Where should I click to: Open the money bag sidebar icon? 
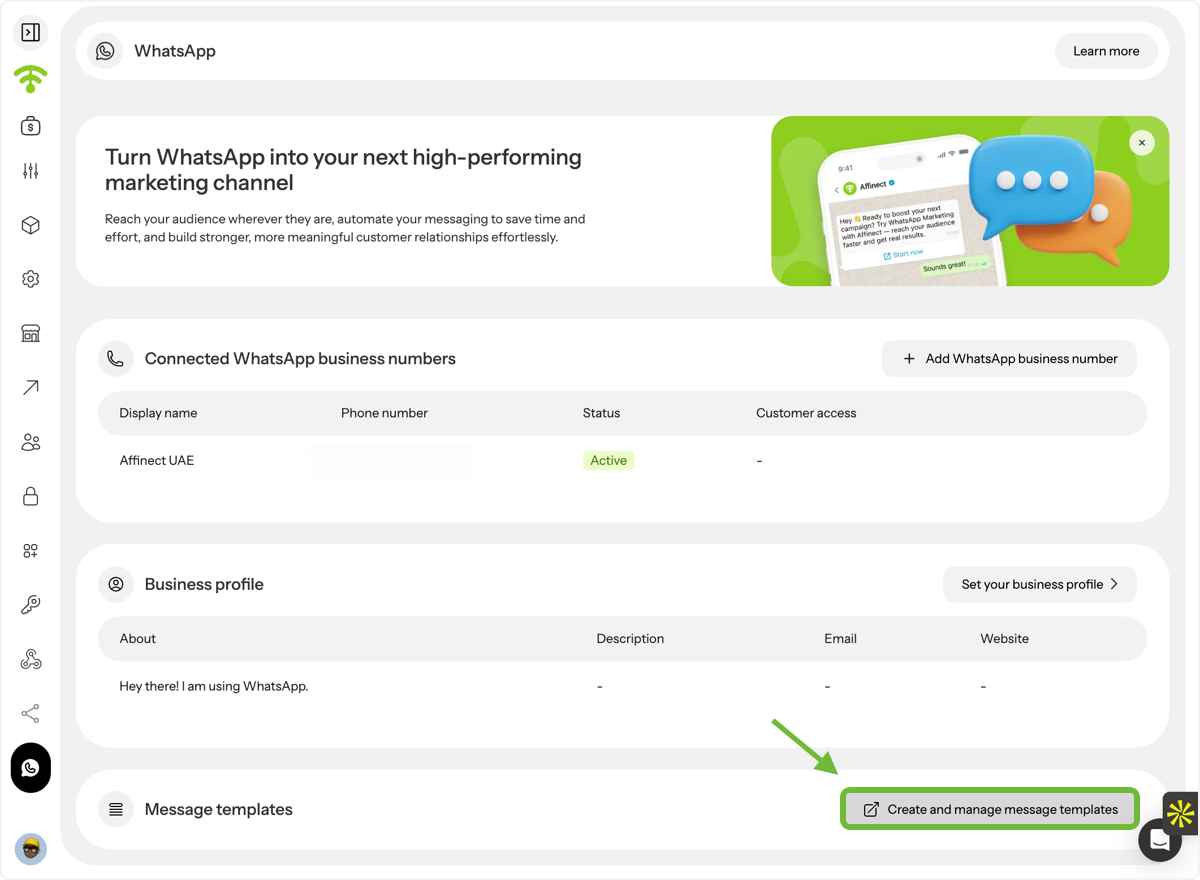[x=31, y=125]
